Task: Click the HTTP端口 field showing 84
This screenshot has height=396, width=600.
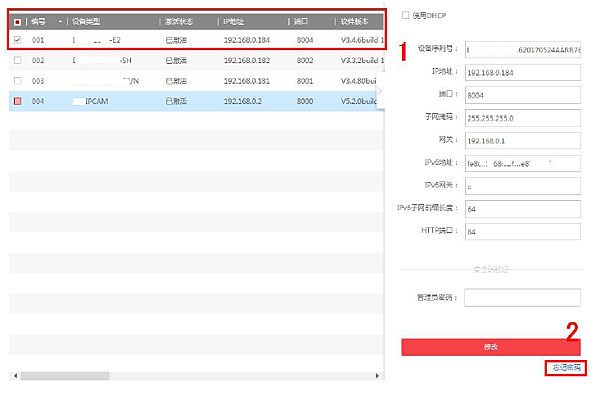Action: [x=523, y=232]
